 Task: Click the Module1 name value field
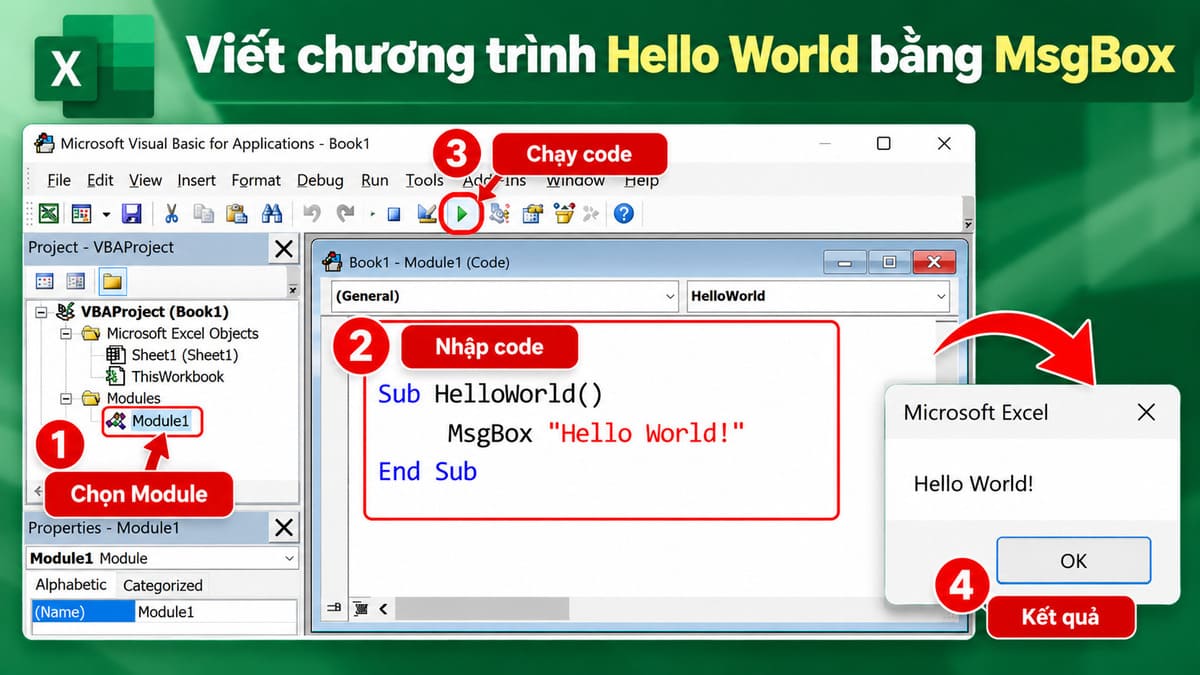point(216,612)
